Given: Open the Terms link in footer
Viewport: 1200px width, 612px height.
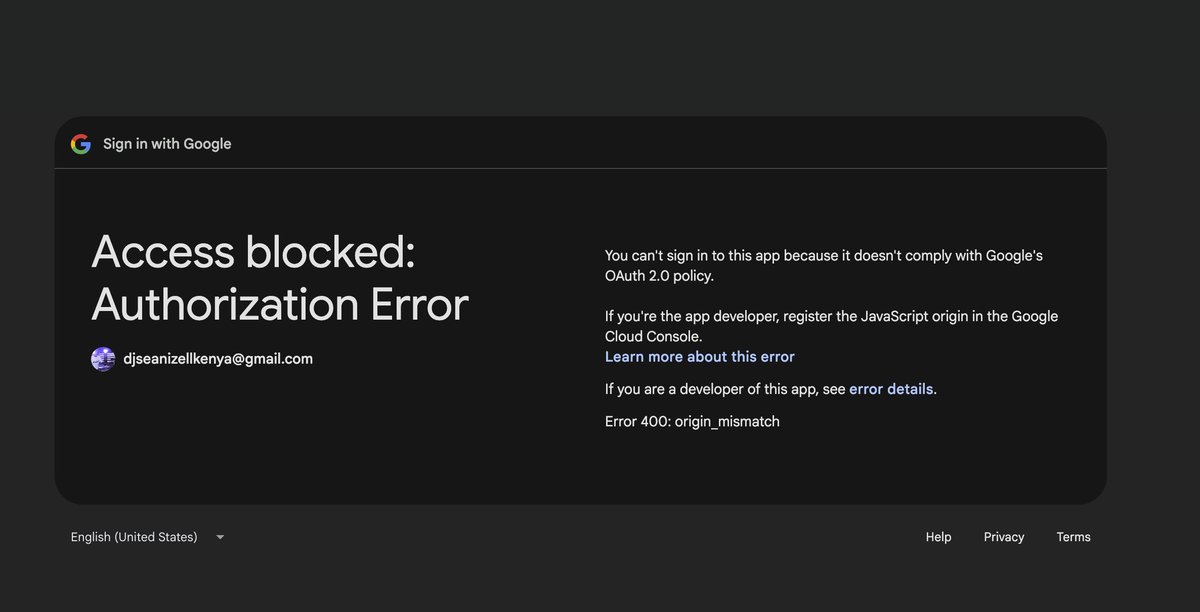Looking at the screenshot, I should 1073,537.
